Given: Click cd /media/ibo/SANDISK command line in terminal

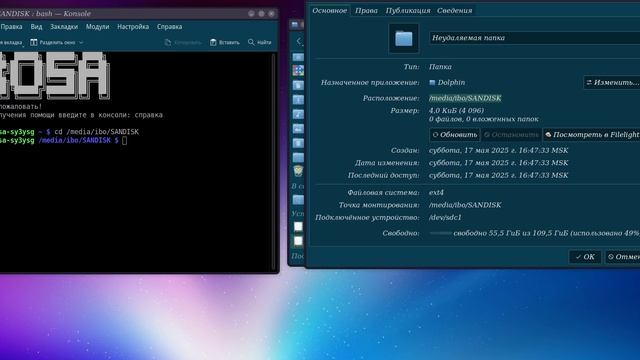Looking at the screenshot, I should (96, 132).
